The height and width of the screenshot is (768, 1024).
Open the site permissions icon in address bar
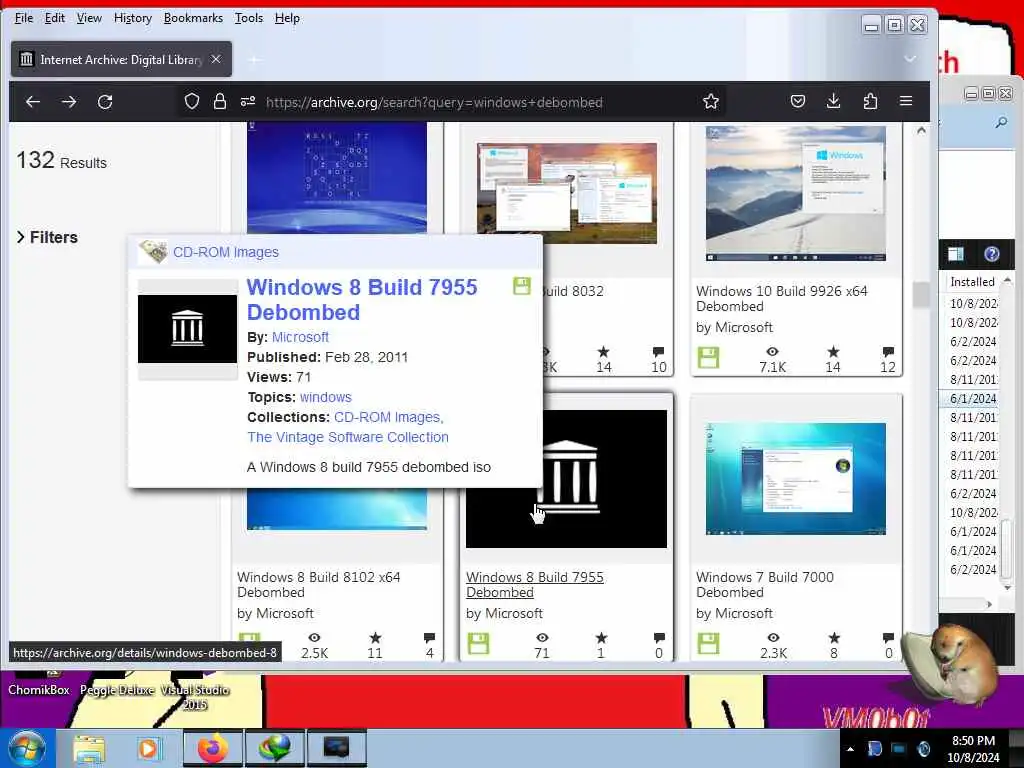coord(248,101)
